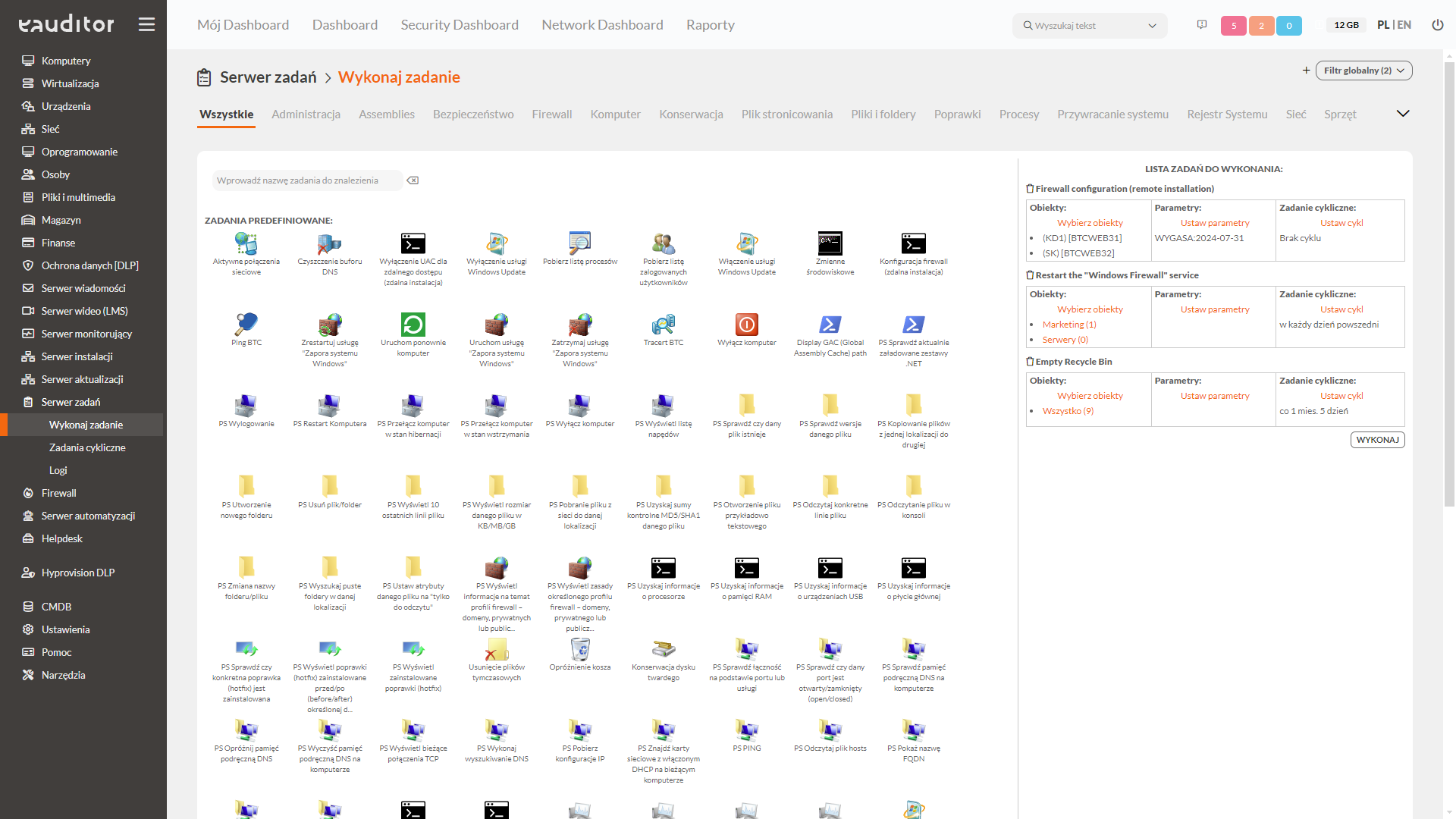Choose the 'Pobierz listę procesów' task
Screen dimensions: 1456x819
(x=580, y=243)
